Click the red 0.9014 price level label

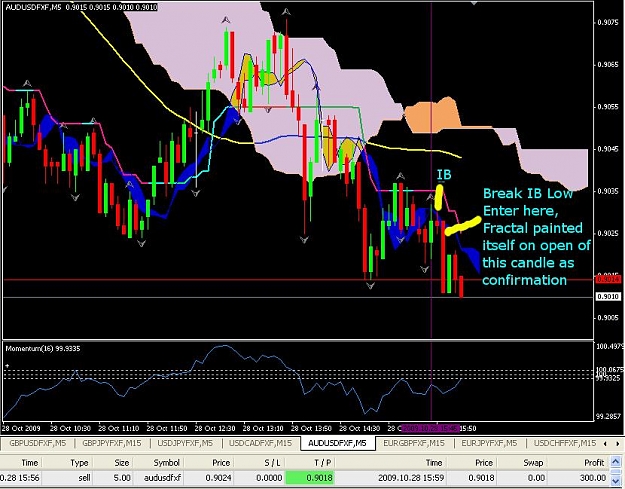(608, 279)
